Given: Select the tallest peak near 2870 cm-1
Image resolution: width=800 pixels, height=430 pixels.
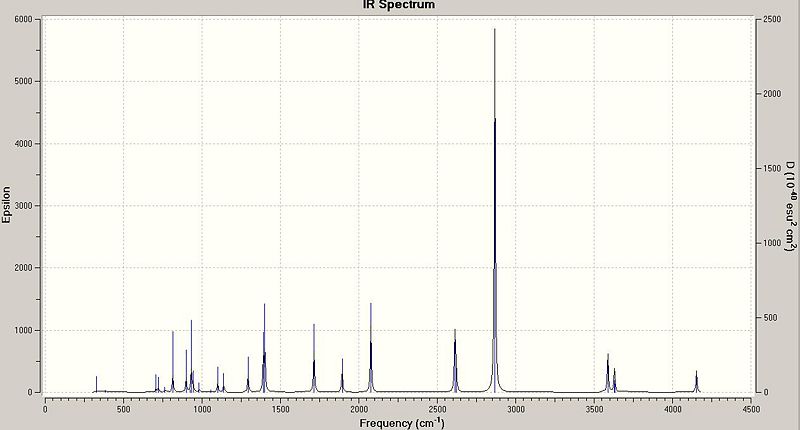Looking at the screenshot, I should tap(494, 210).
